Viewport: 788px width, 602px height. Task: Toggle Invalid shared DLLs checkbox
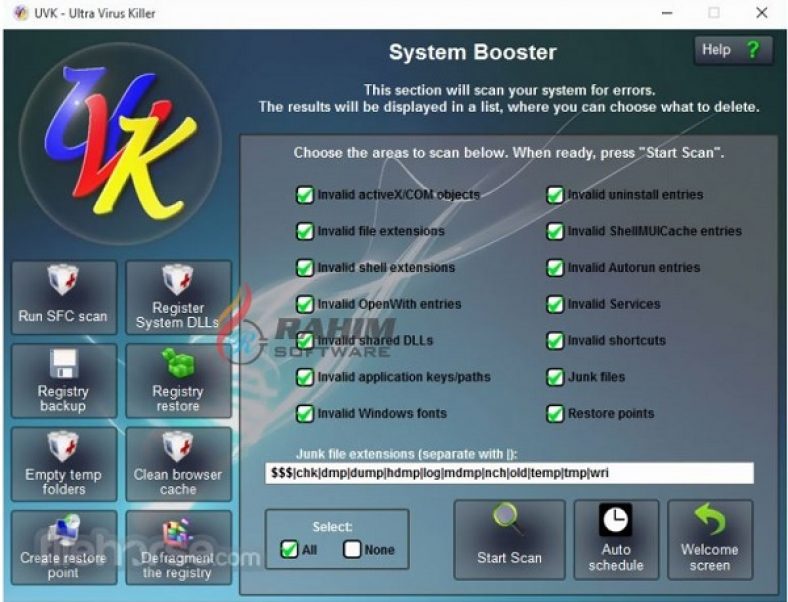[x=305, y=341]
